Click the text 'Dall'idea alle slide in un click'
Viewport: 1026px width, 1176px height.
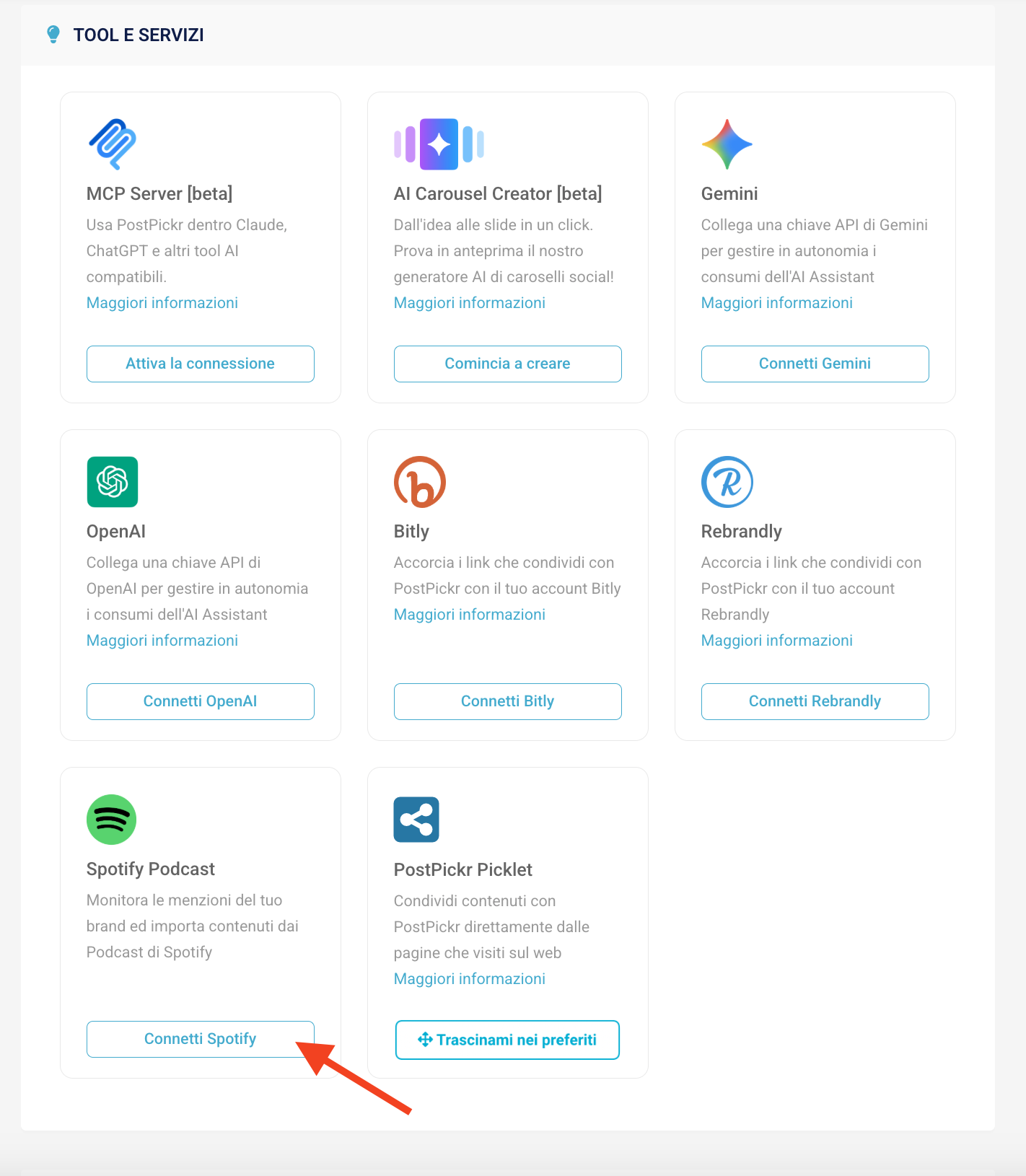coord(494,225)
